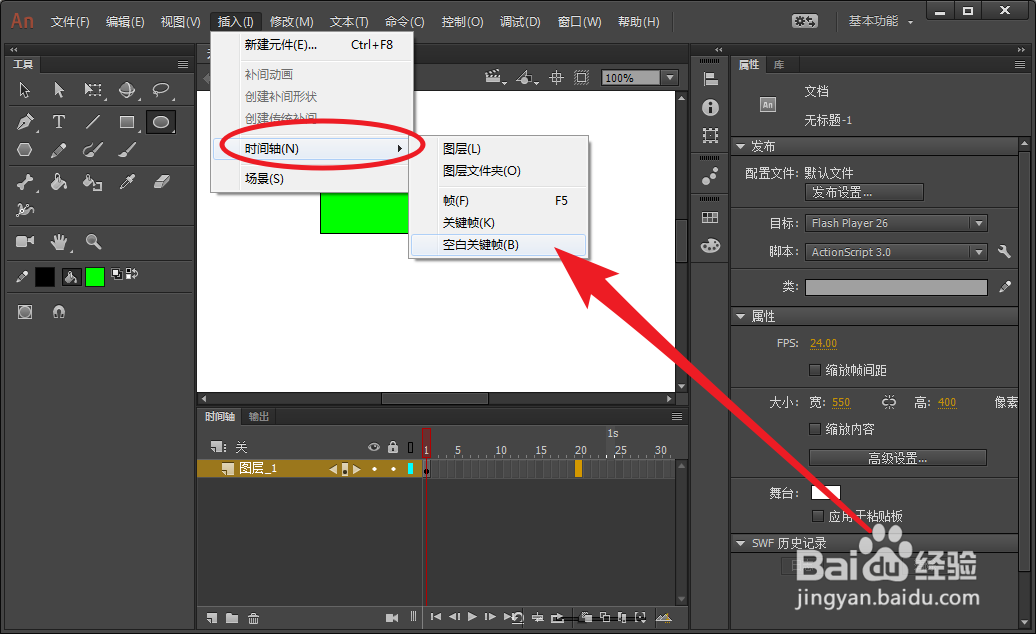Select the Hand tool
The image size is (1036, 634).
pos(58,242)
